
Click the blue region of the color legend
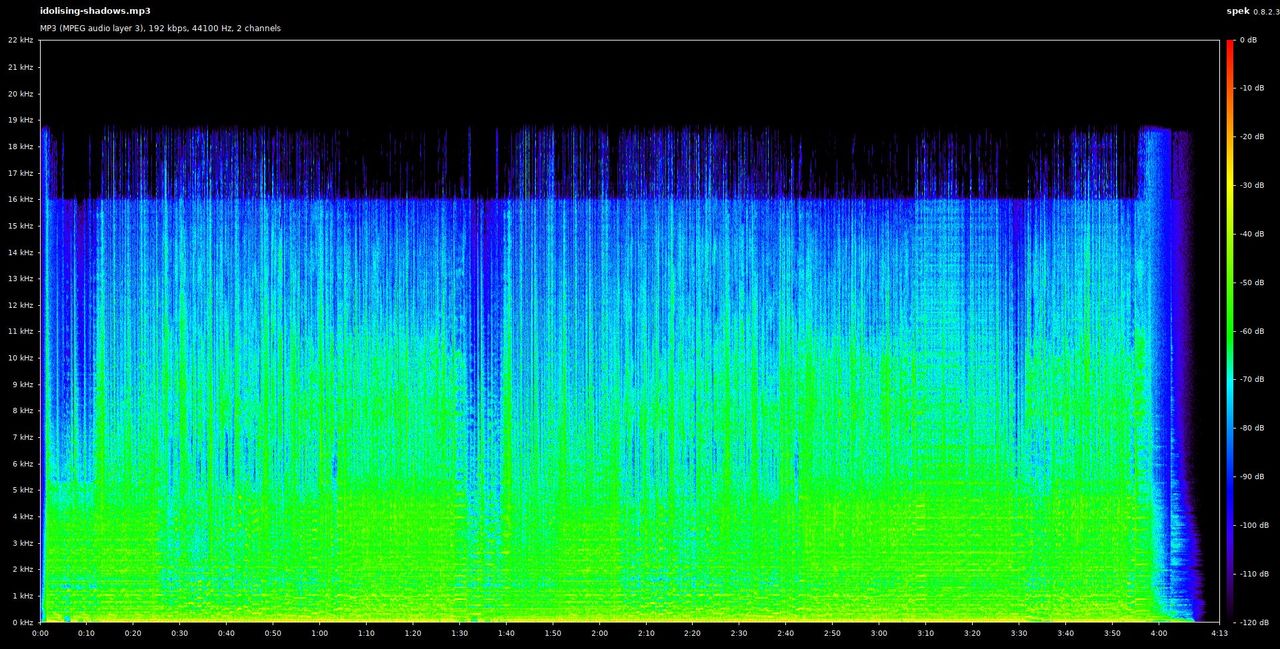click(1230, 480)
